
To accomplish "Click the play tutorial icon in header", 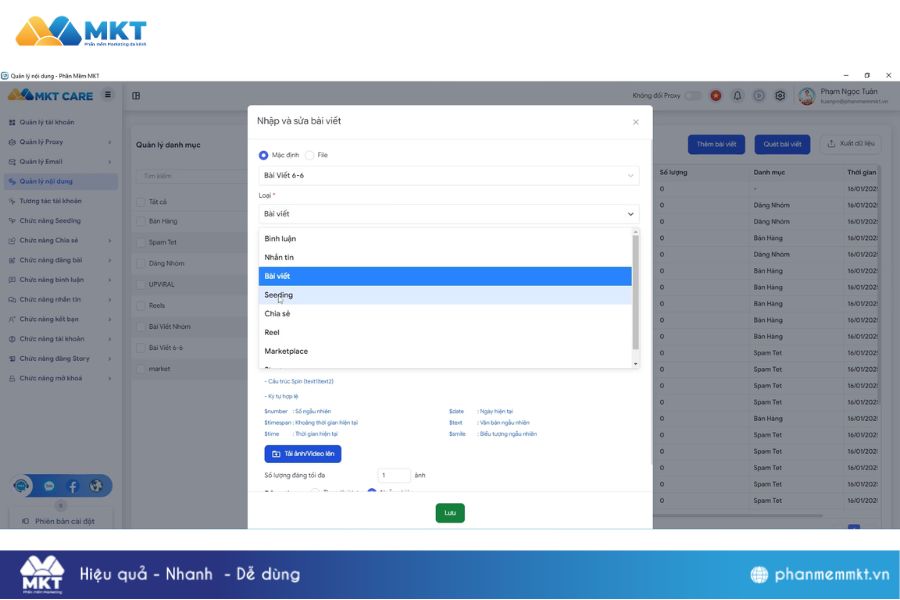I will tap(759, 96).
